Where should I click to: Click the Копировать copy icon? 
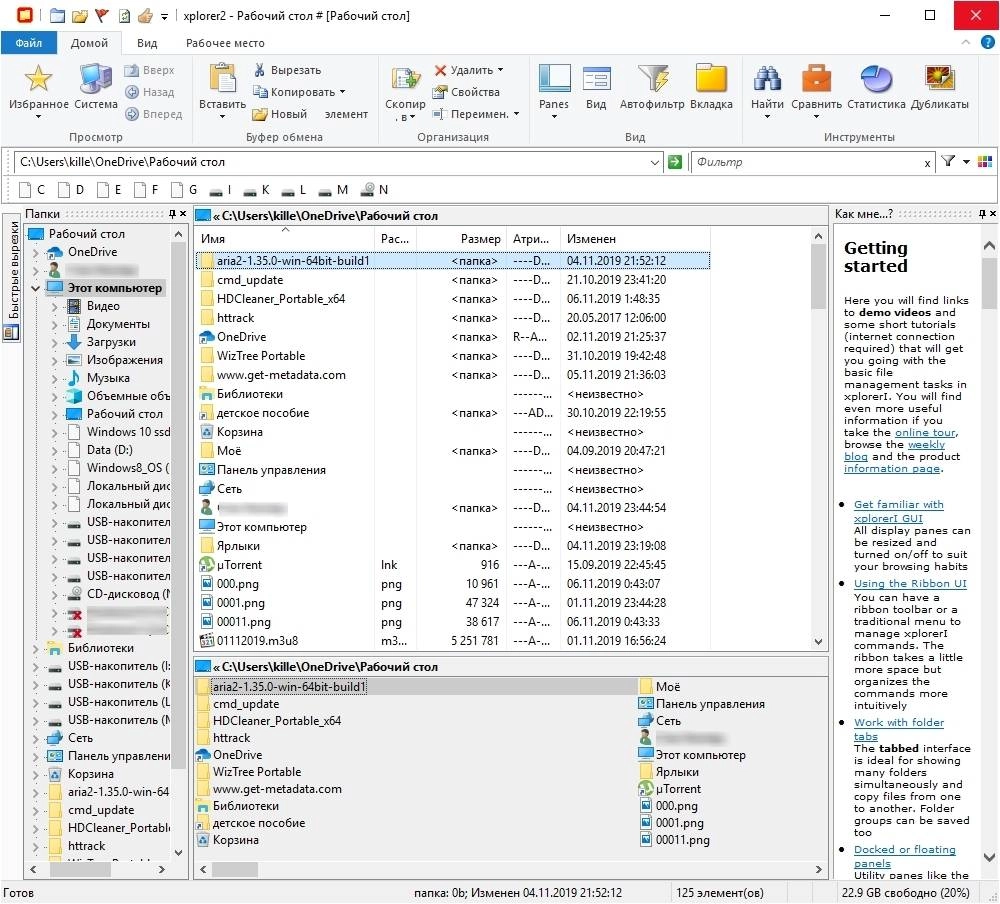point(260,92)
